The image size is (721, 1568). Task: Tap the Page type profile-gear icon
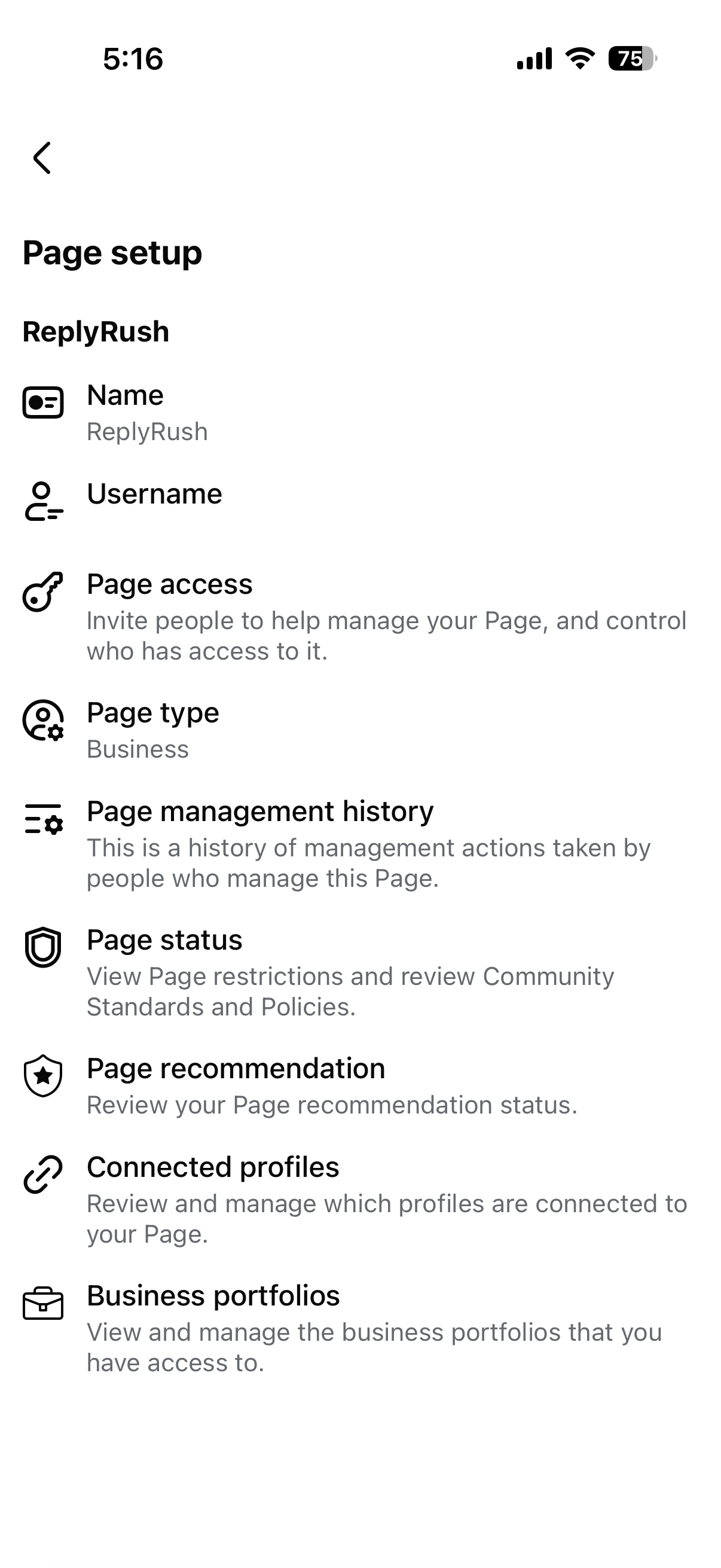coord(42,720)
